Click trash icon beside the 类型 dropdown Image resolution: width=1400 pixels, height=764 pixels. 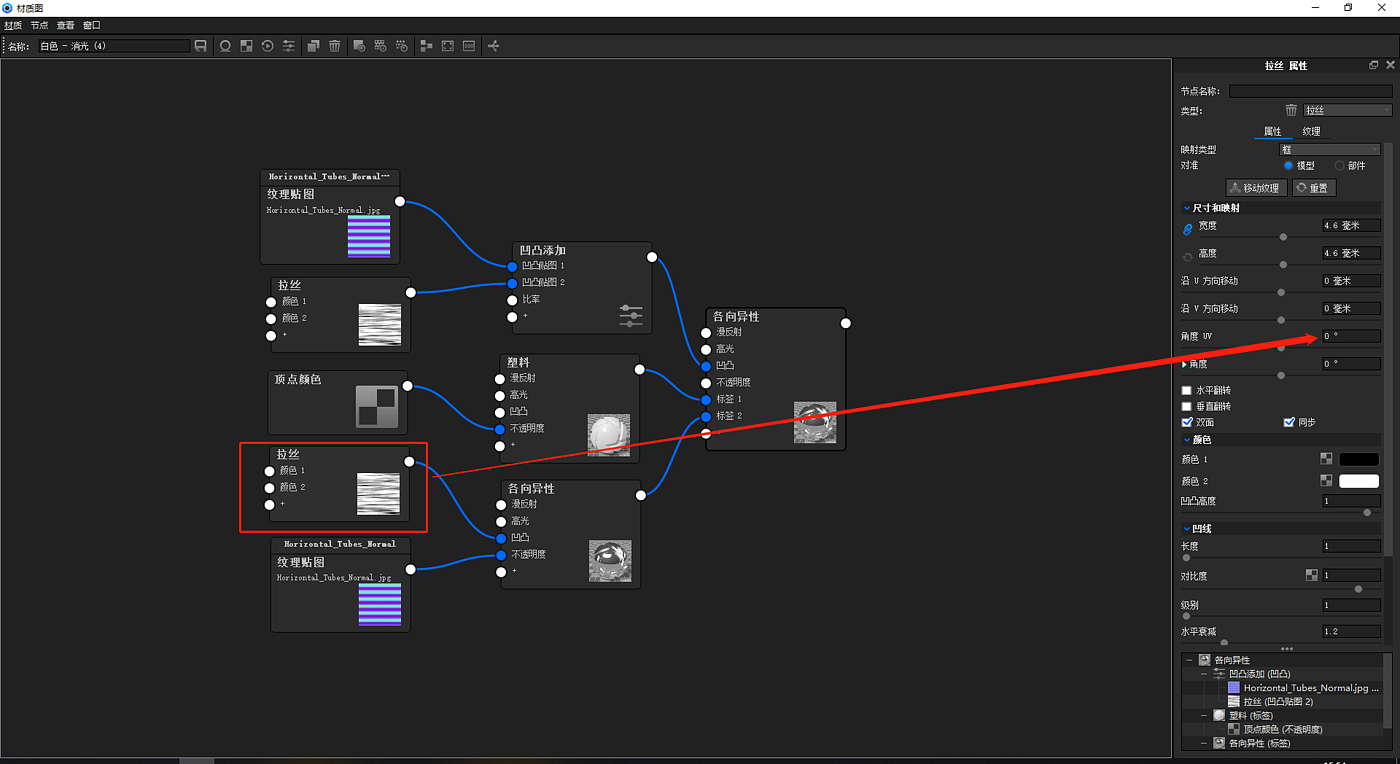tap(1291, 110)
